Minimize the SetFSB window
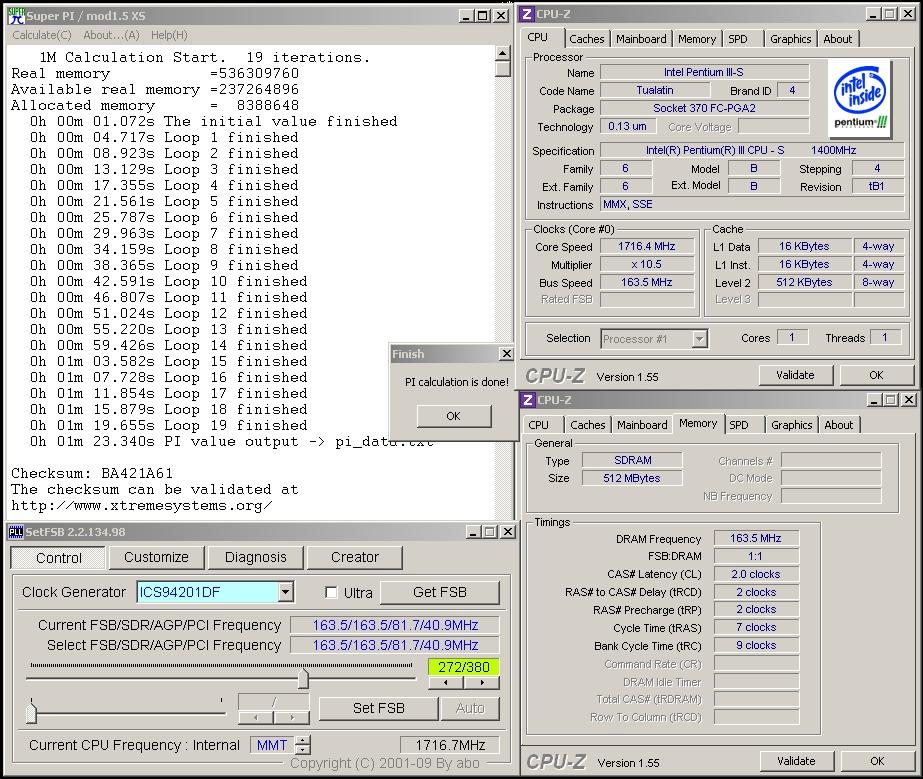923x779 pixels. pyautogui.click(x=474, y=532)
